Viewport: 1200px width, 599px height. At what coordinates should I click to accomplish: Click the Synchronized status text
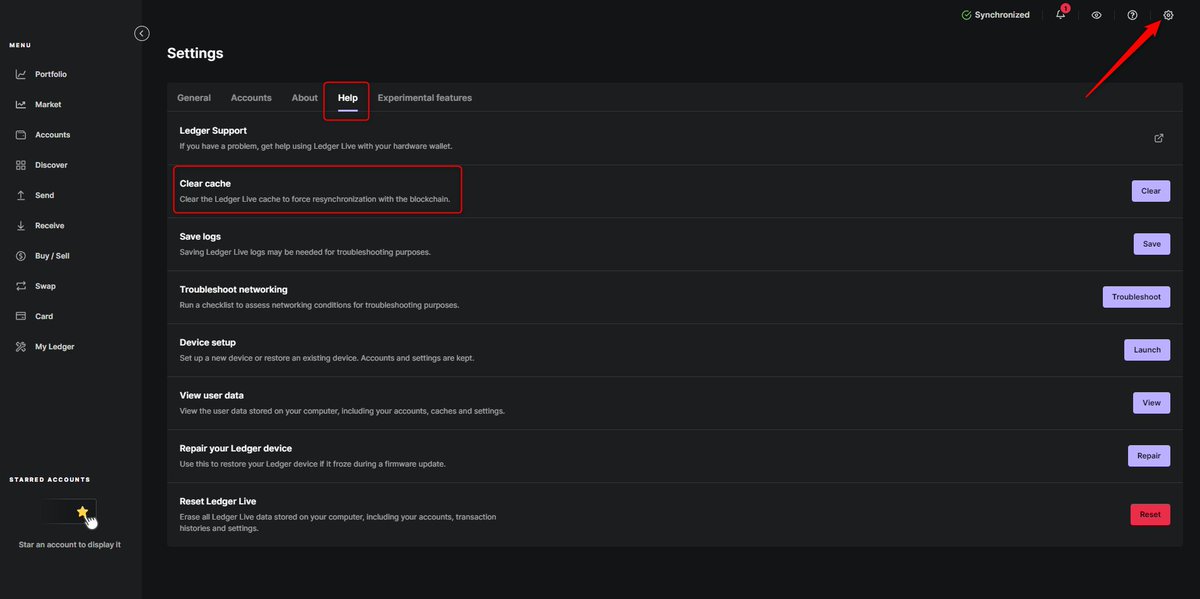pos(1002,15)
